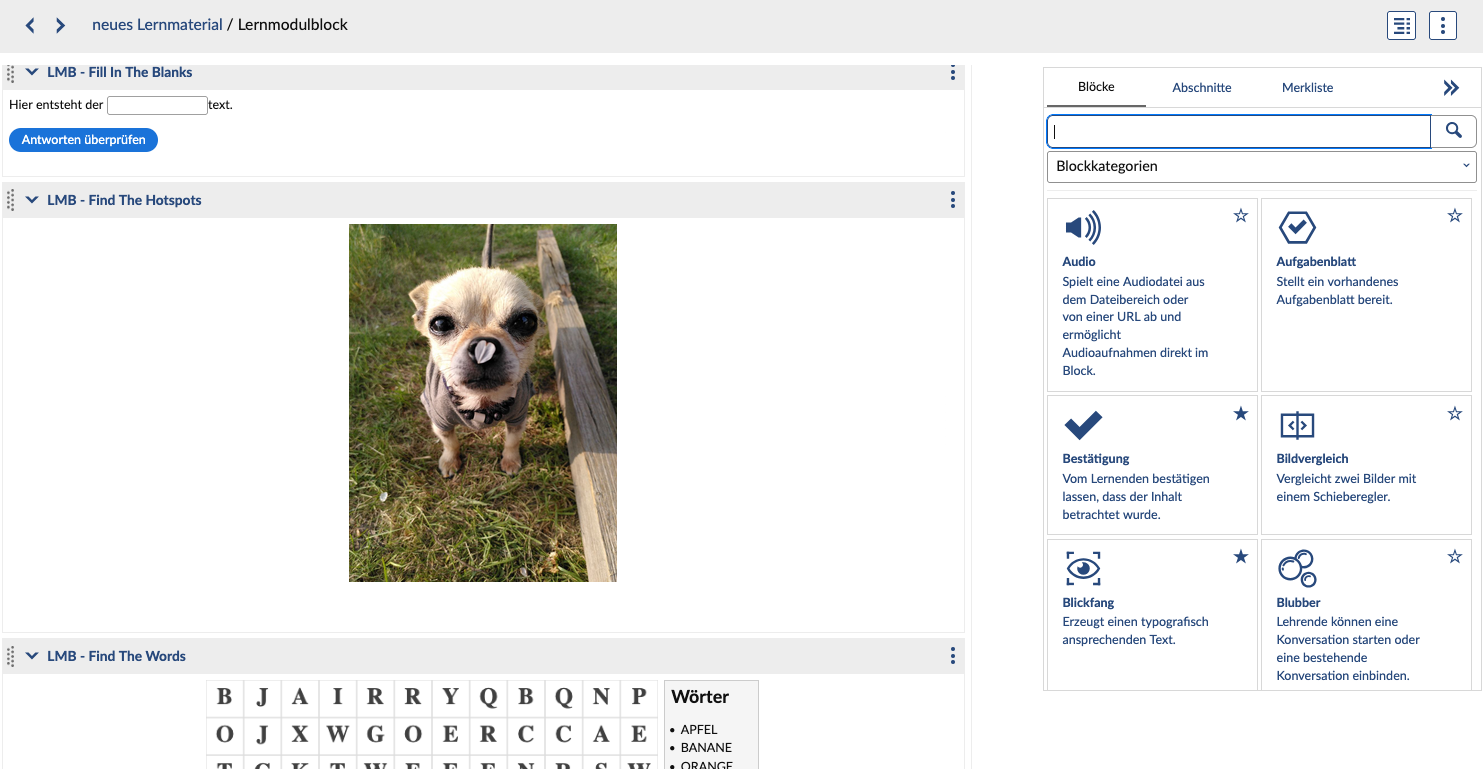Image resolution: width=1483 pixels, height=769 pixels.
Task: Collapse the sidebar with double chevron
Action: pos(1451,88)
